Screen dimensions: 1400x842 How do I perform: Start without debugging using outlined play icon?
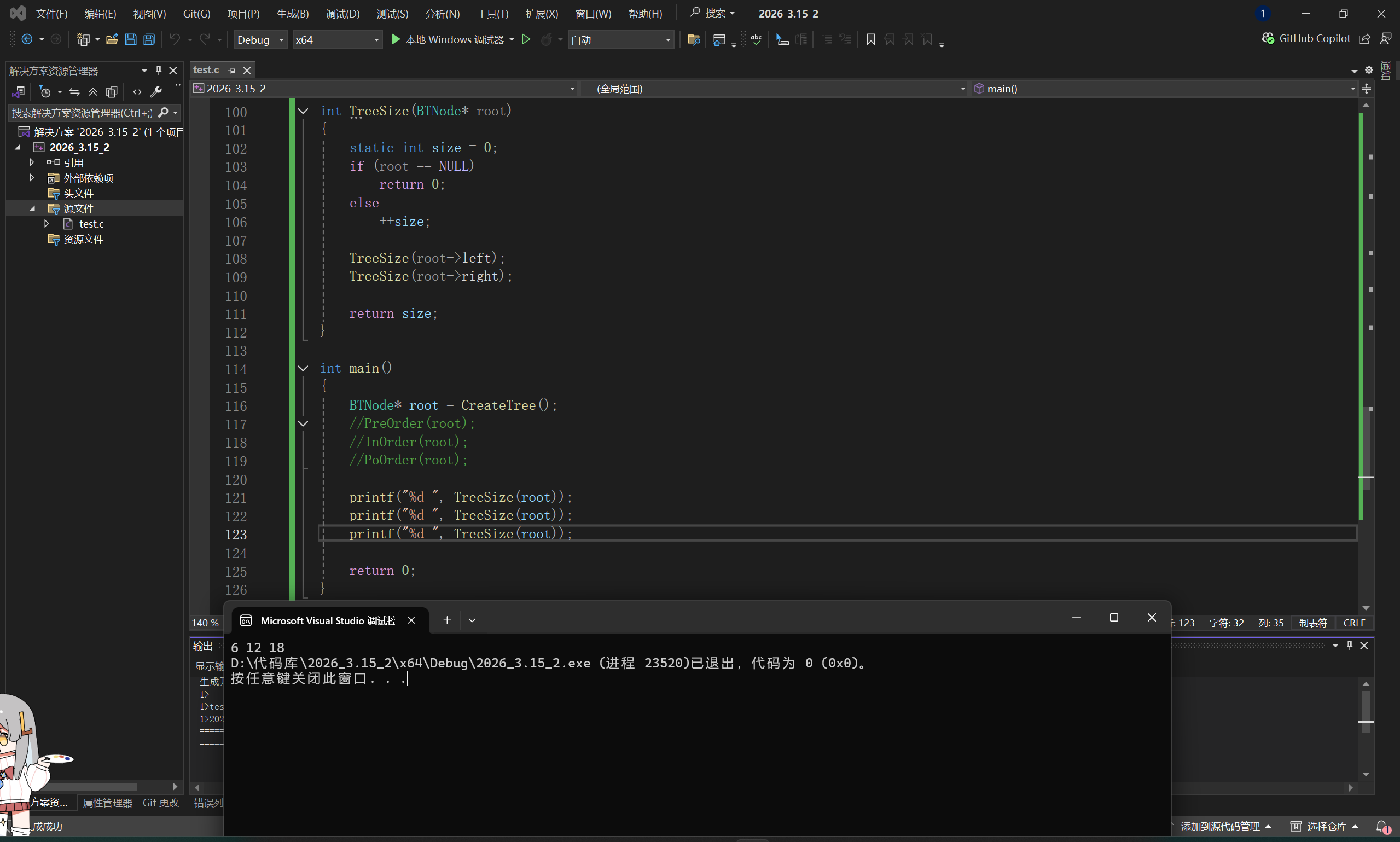[526, 39]
